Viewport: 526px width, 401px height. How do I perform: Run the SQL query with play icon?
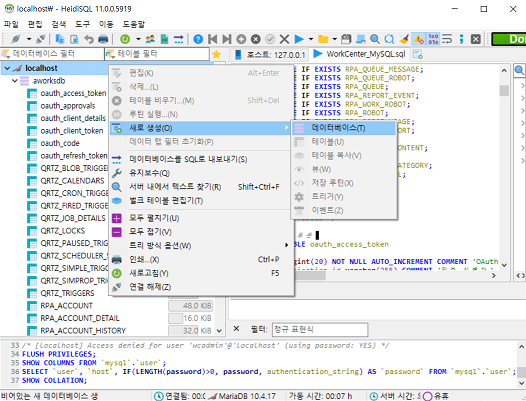click(299, 39)
